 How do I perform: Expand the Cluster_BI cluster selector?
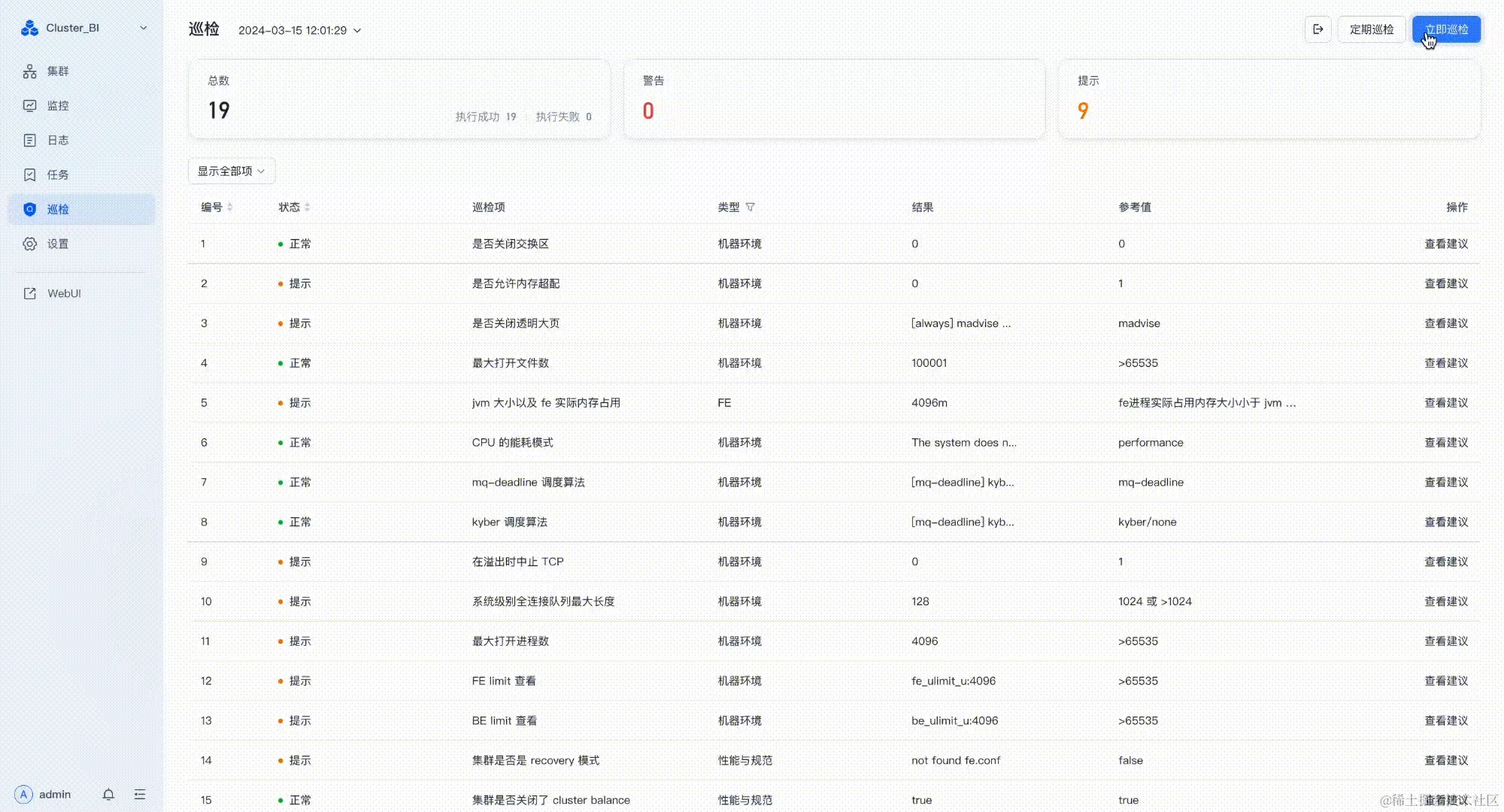pyautogui.click(x=144, y=28)
